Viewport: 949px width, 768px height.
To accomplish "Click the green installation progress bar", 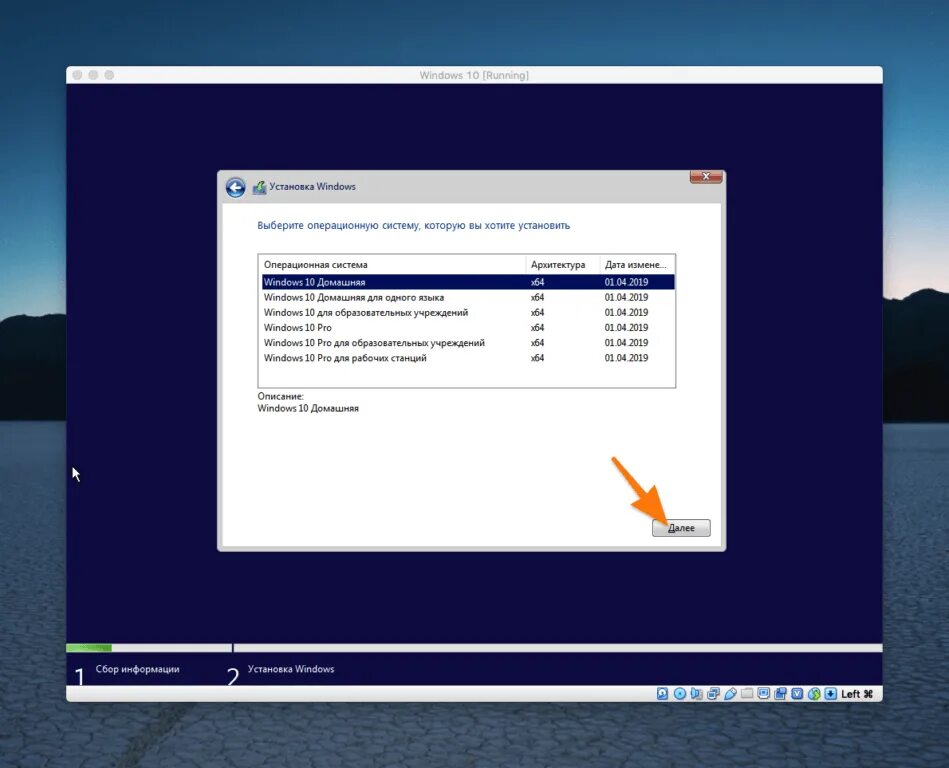I will pyautogui.click(x=89, y=648).
